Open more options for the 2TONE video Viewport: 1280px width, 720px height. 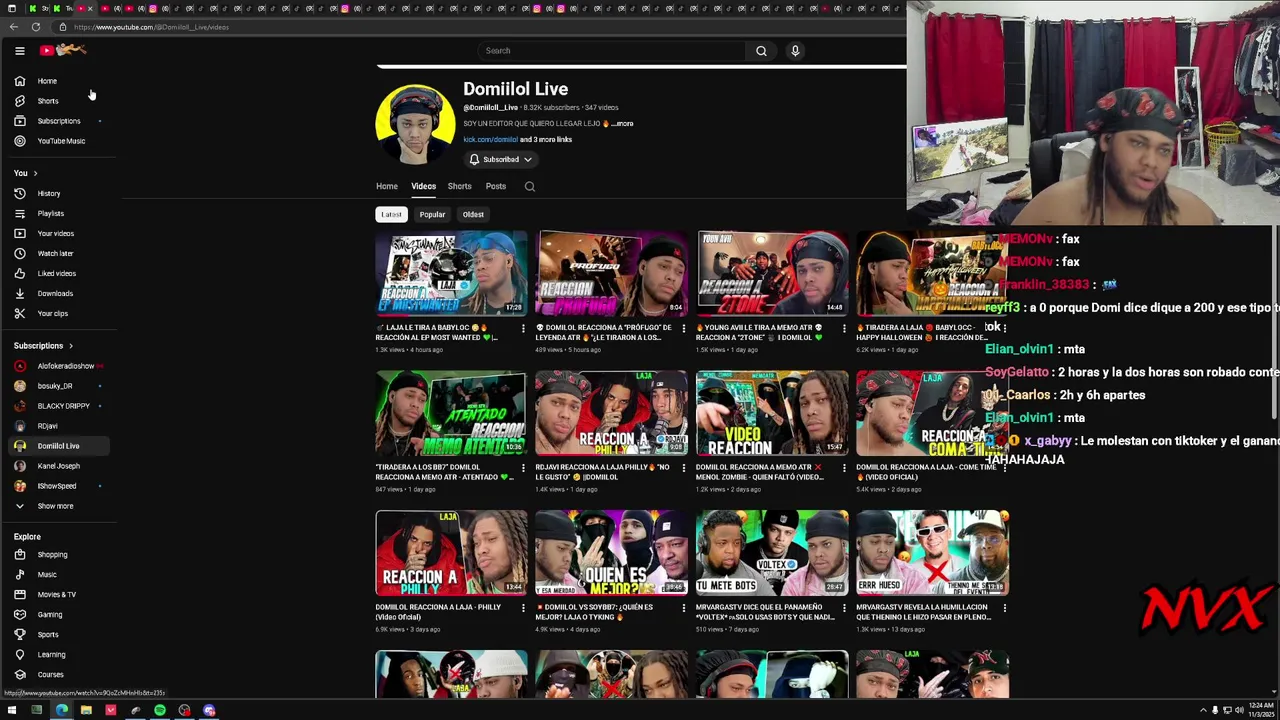pyautogui.click(x=843, y=328)
